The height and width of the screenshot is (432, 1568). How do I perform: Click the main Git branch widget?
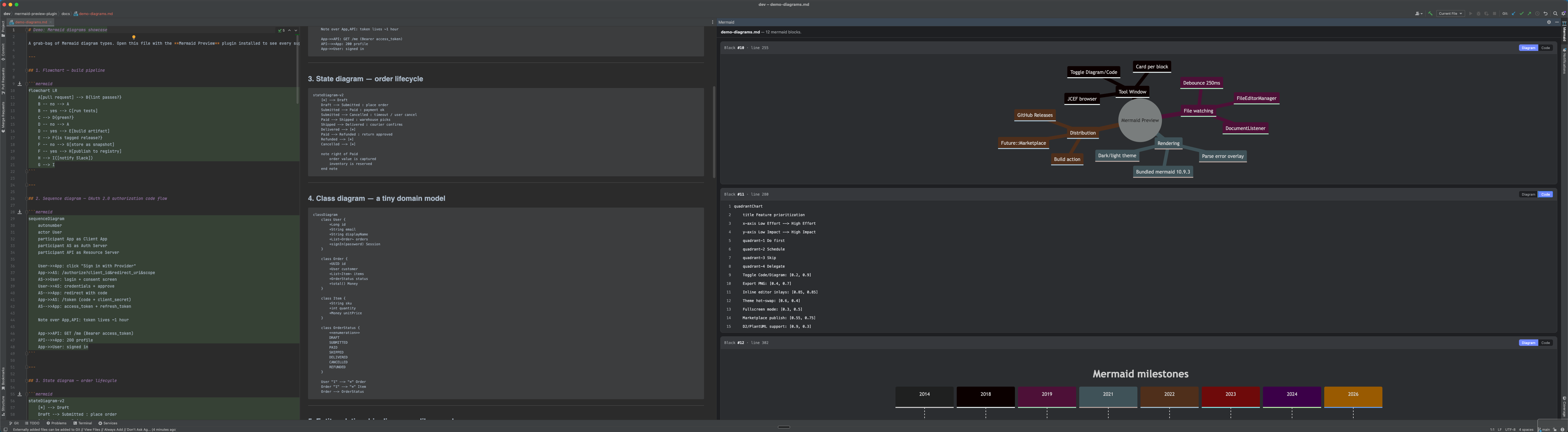click(1543, 430)
